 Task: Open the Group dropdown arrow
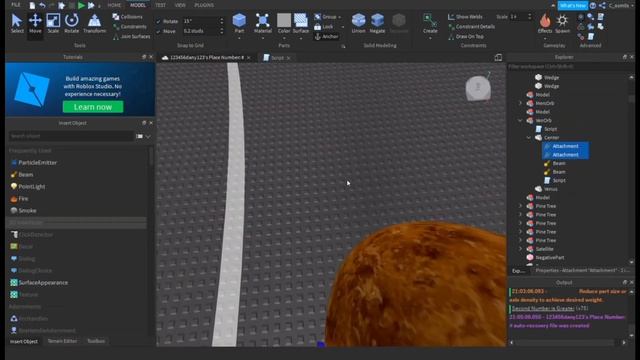[340, 17]
